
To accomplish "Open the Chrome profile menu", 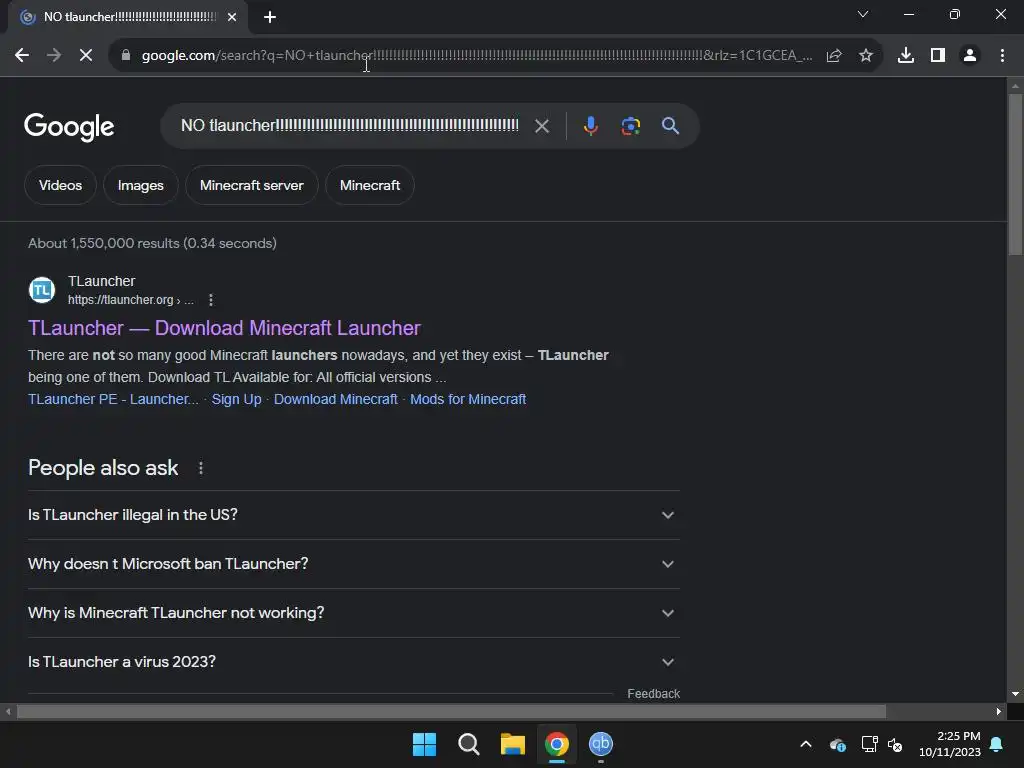I will 970,56.
